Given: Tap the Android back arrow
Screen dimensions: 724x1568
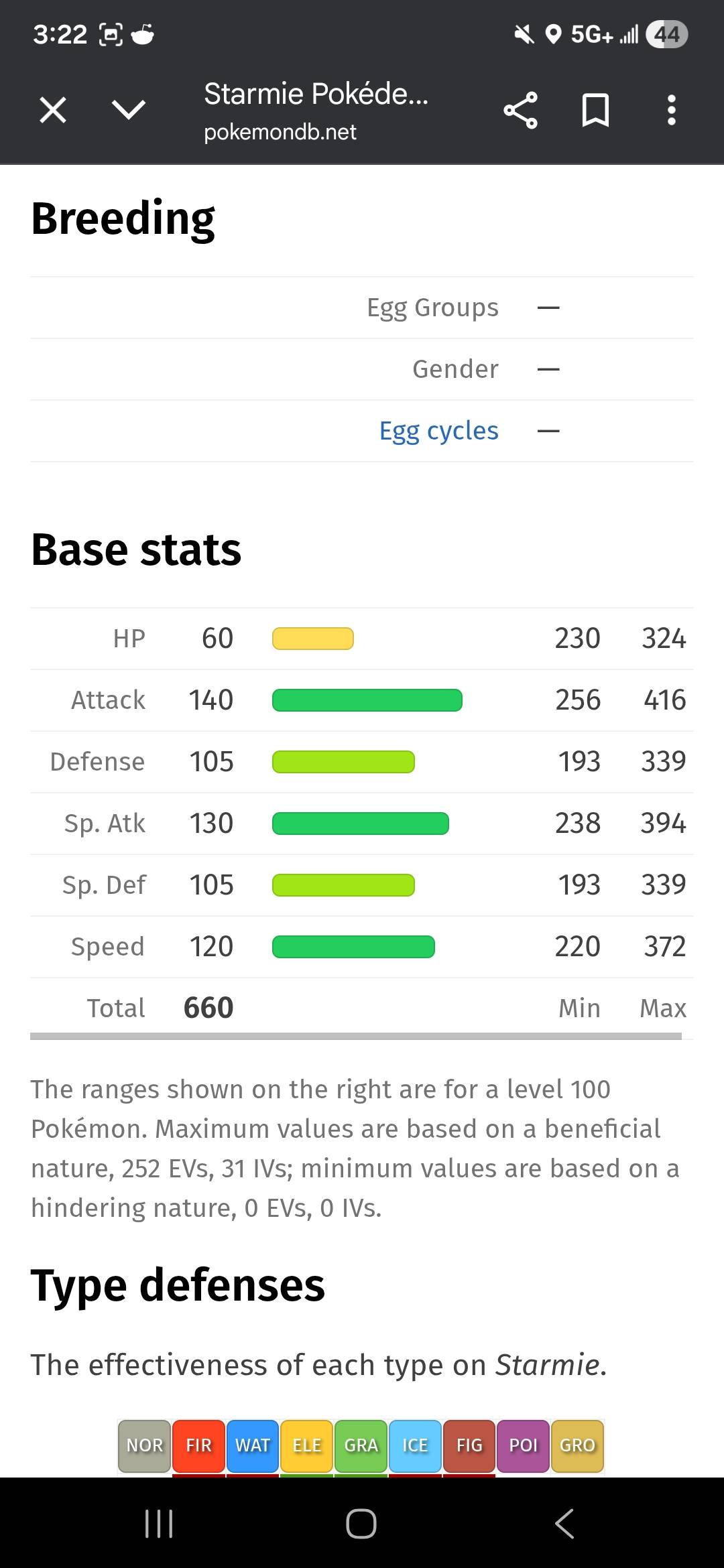Looking at the screenshot, I should 564,1523.
